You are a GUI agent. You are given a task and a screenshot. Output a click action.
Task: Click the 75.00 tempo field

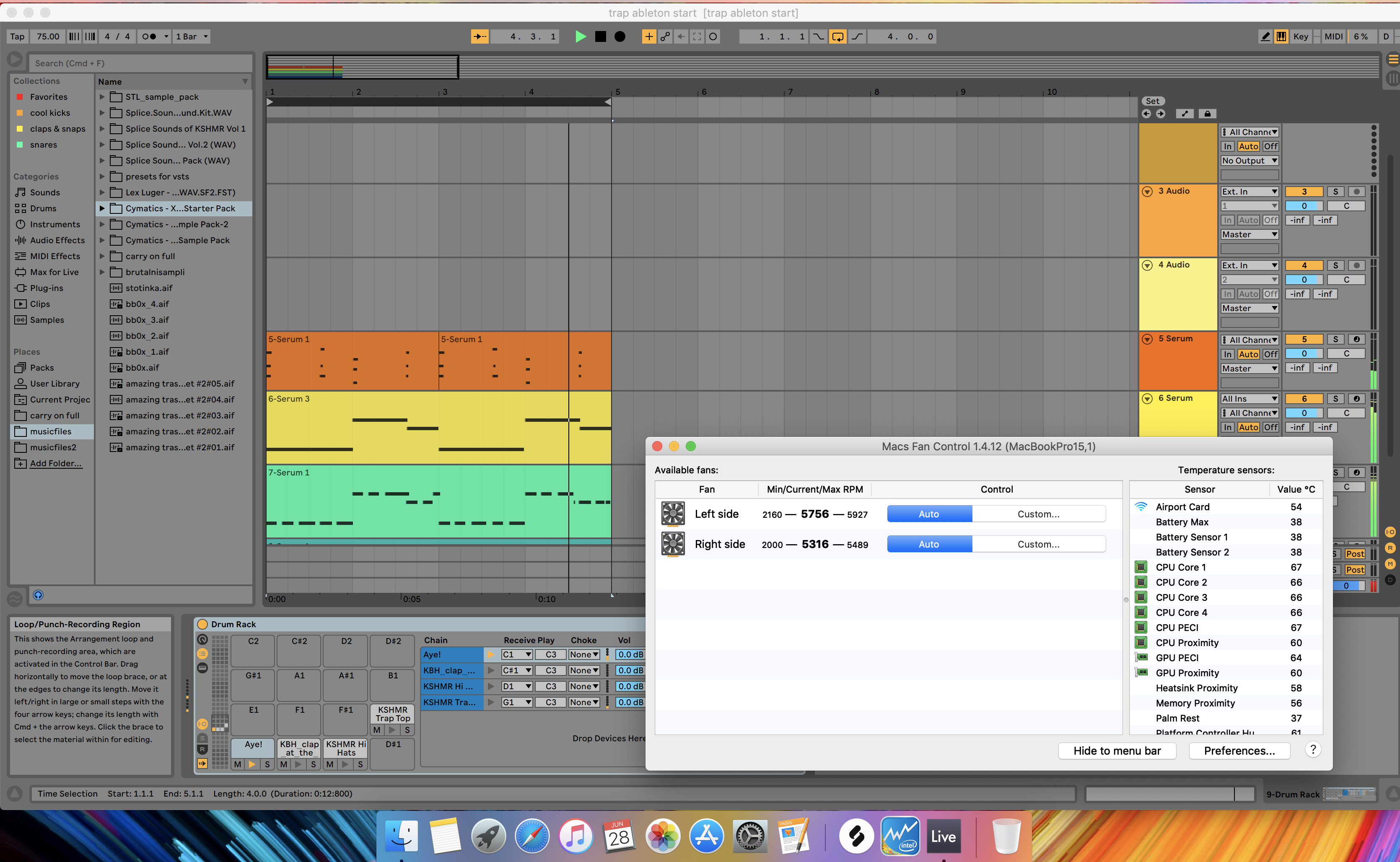click(x=48, y=36)
